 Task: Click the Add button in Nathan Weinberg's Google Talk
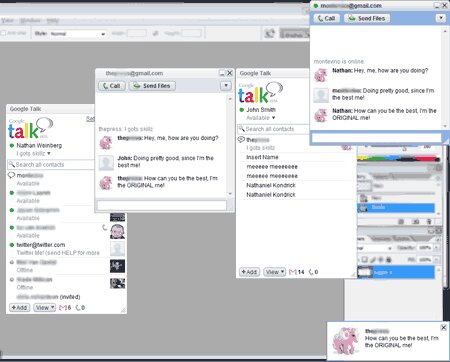click(19, 308)
